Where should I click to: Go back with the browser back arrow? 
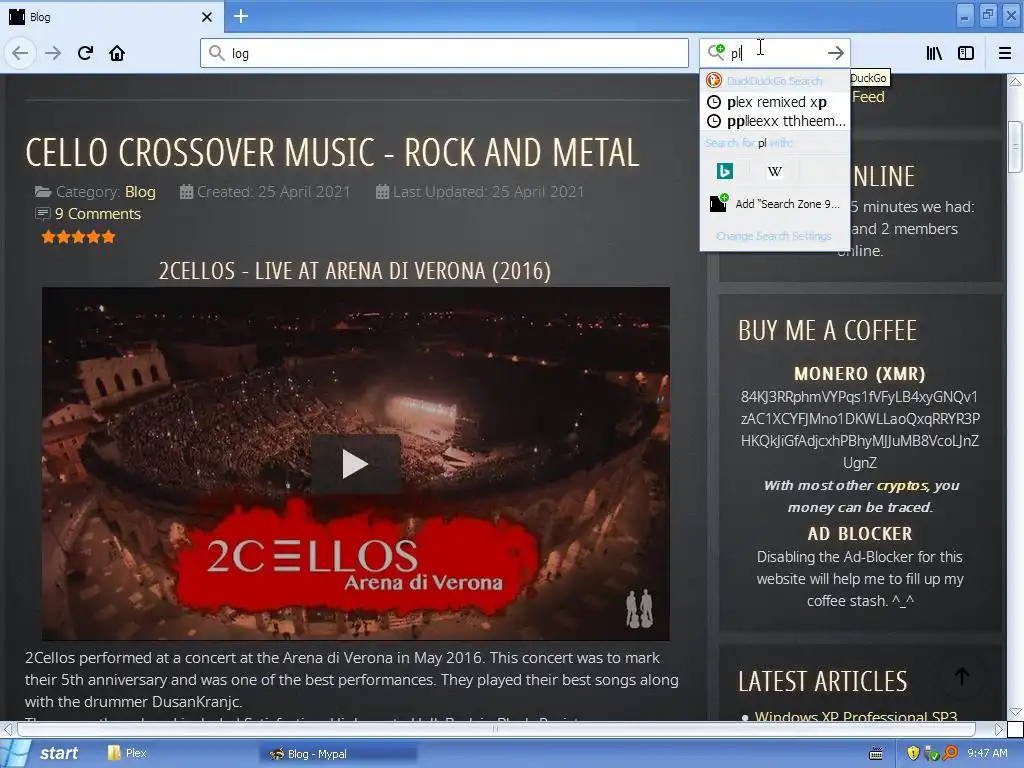pyautogui.click(x=20, y=53)
